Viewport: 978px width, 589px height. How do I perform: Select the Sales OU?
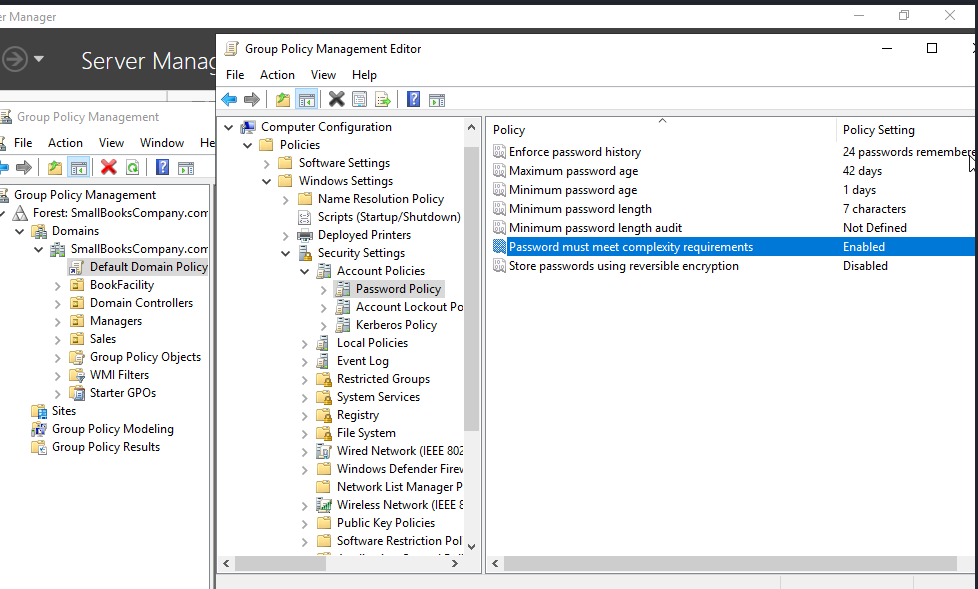[x=103, y=339]
